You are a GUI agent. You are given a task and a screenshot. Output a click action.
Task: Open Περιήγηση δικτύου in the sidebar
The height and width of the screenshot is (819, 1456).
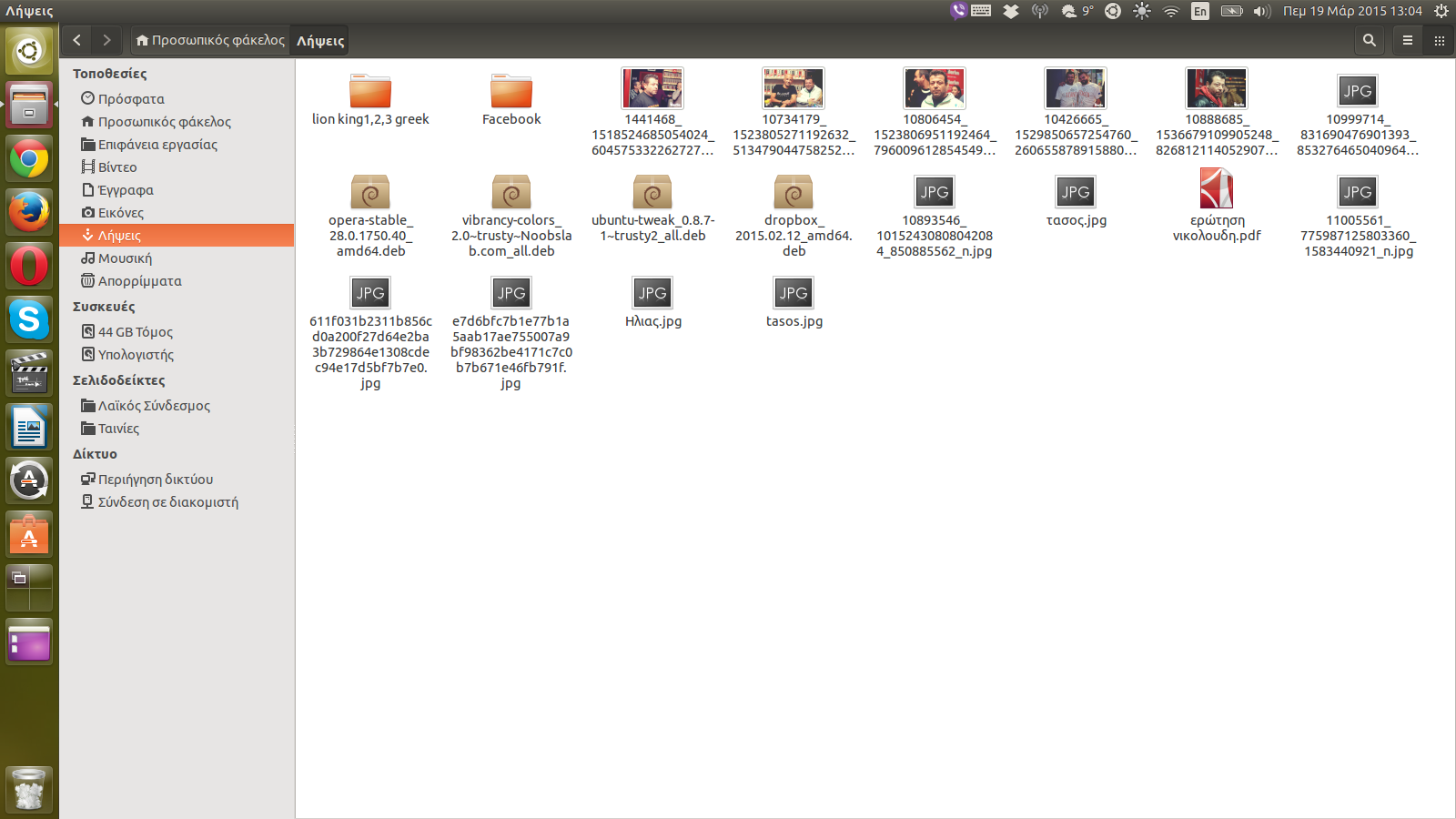pos(155,479)
